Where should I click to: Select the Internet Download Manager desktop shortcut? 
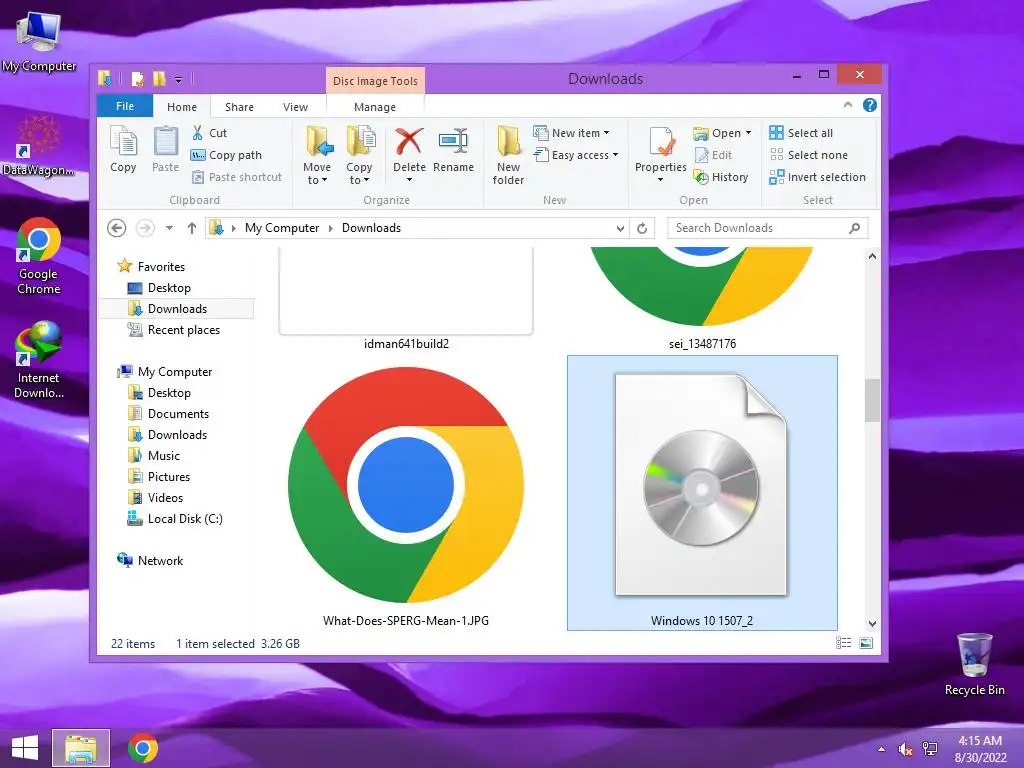coord(39,360)
